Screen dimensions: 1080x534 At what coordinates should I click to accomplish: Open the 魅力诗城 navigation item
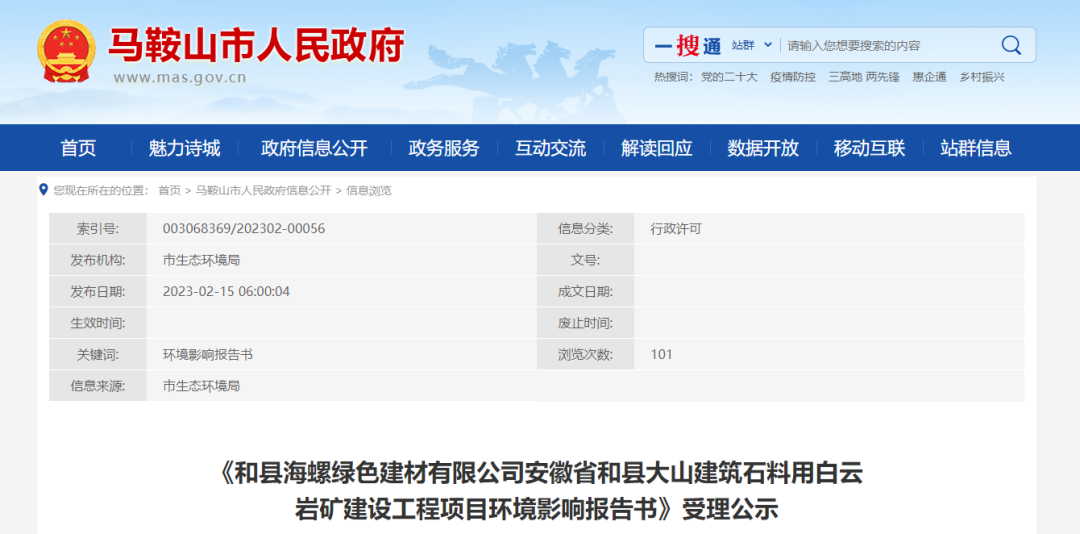click(184, 147)
